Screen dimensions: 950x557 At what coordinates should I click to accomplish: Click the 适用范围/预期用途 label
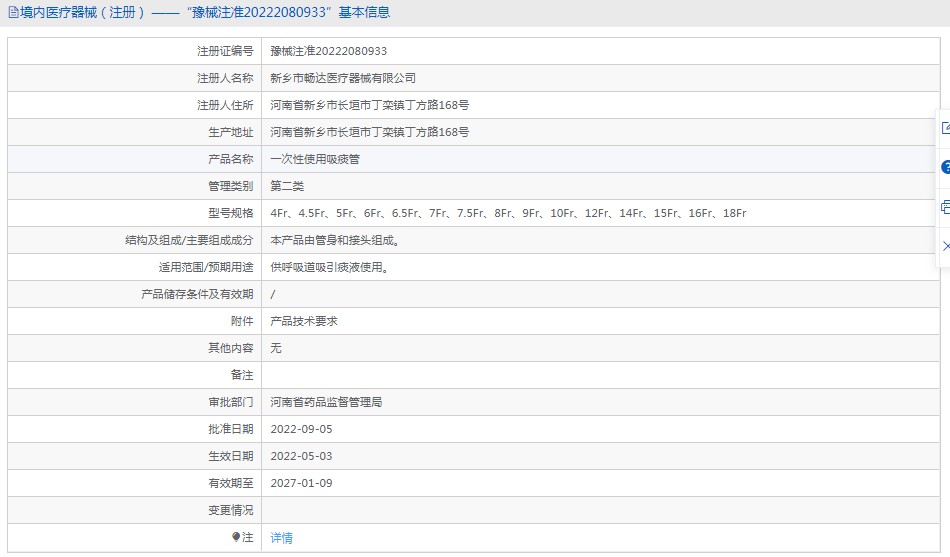click(x=206, y=267)
